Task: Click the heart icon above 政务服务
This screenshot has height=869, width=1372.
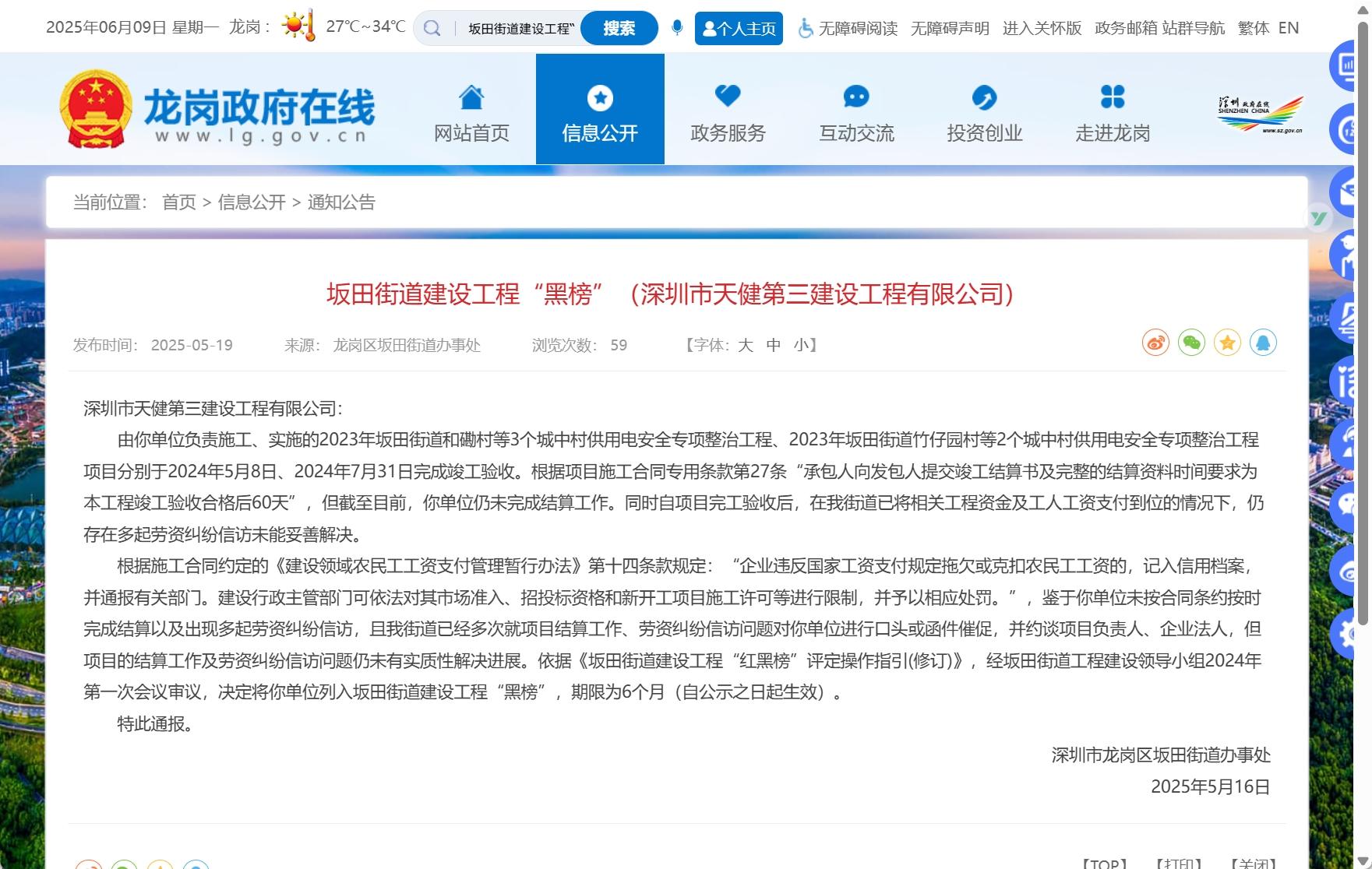Action: pyautogui.click(x=728, y=96)
